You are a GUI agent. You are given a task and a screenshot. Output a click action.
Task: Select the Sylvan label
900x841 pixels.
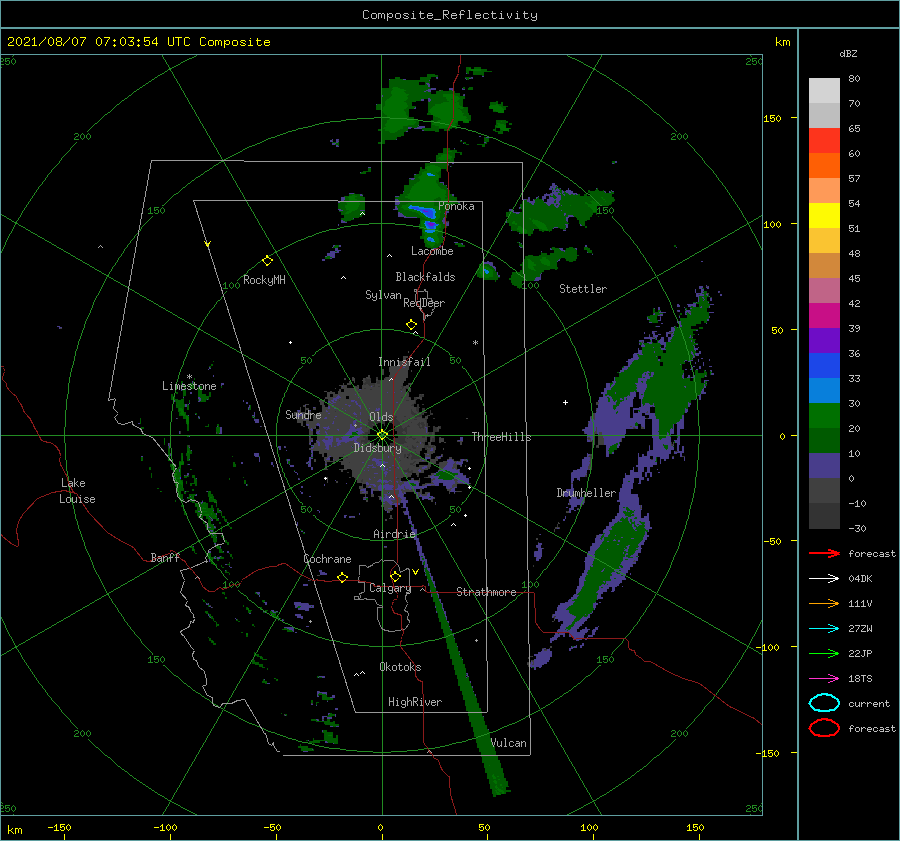click(x=383, y=295)
